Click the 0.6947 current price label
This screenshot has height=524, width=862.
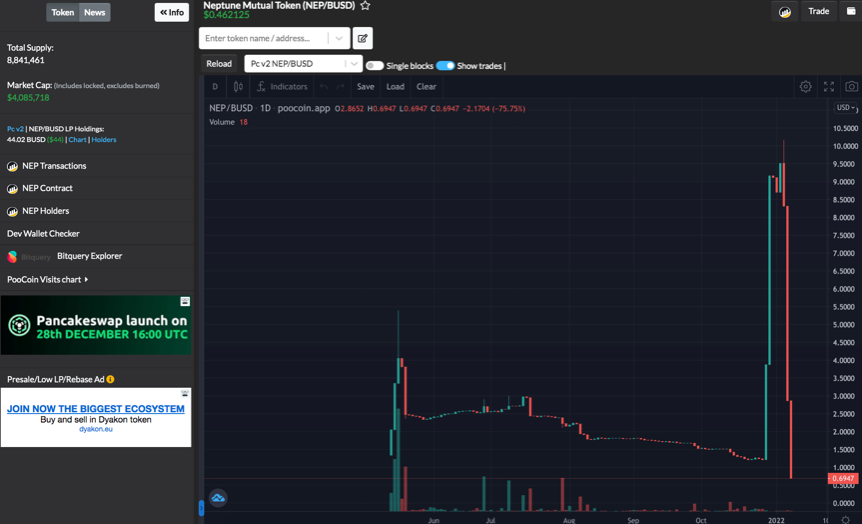tap(843, 478)
